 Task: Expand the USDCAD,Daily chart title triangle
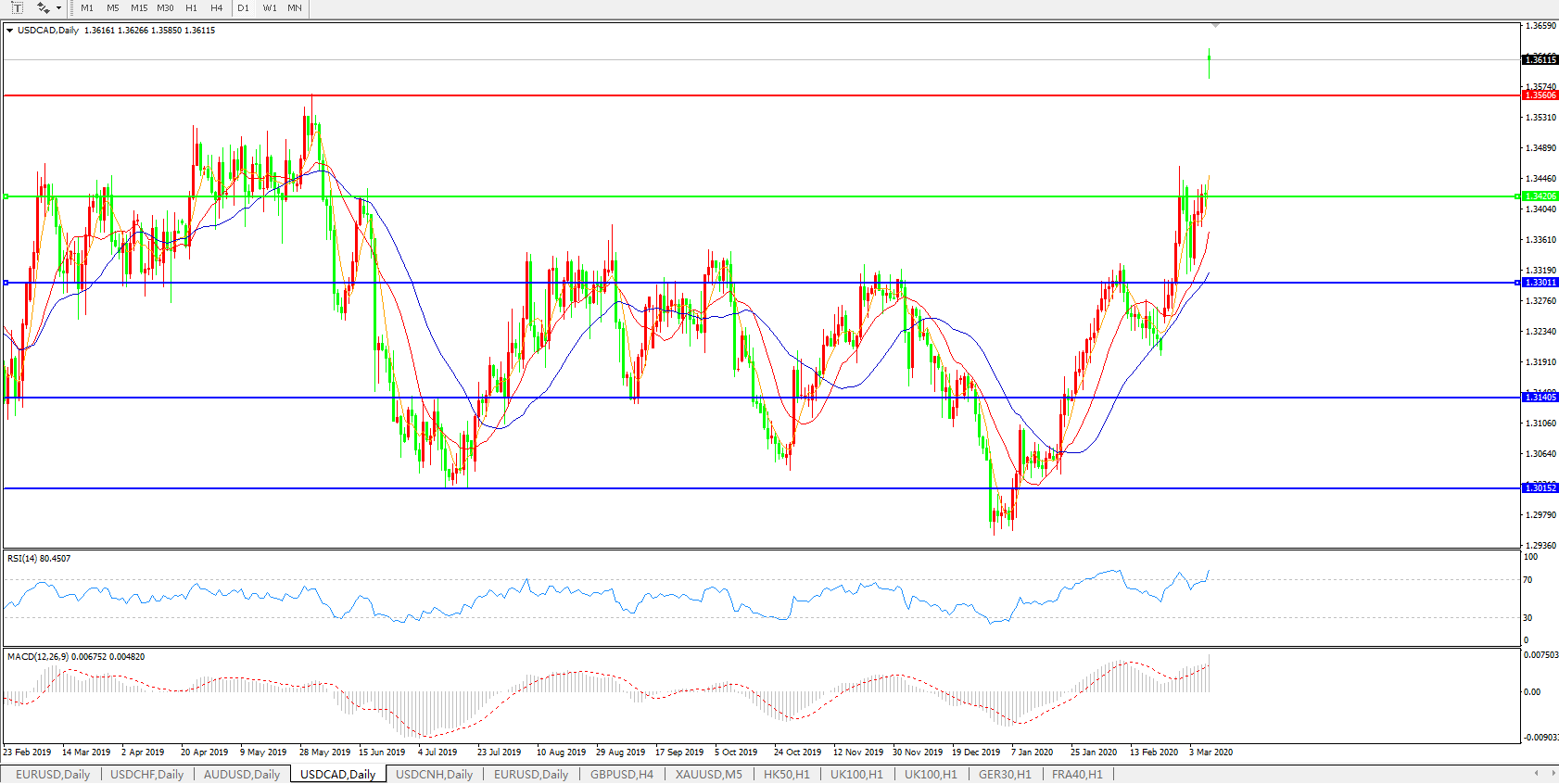(x=10, y=31)
